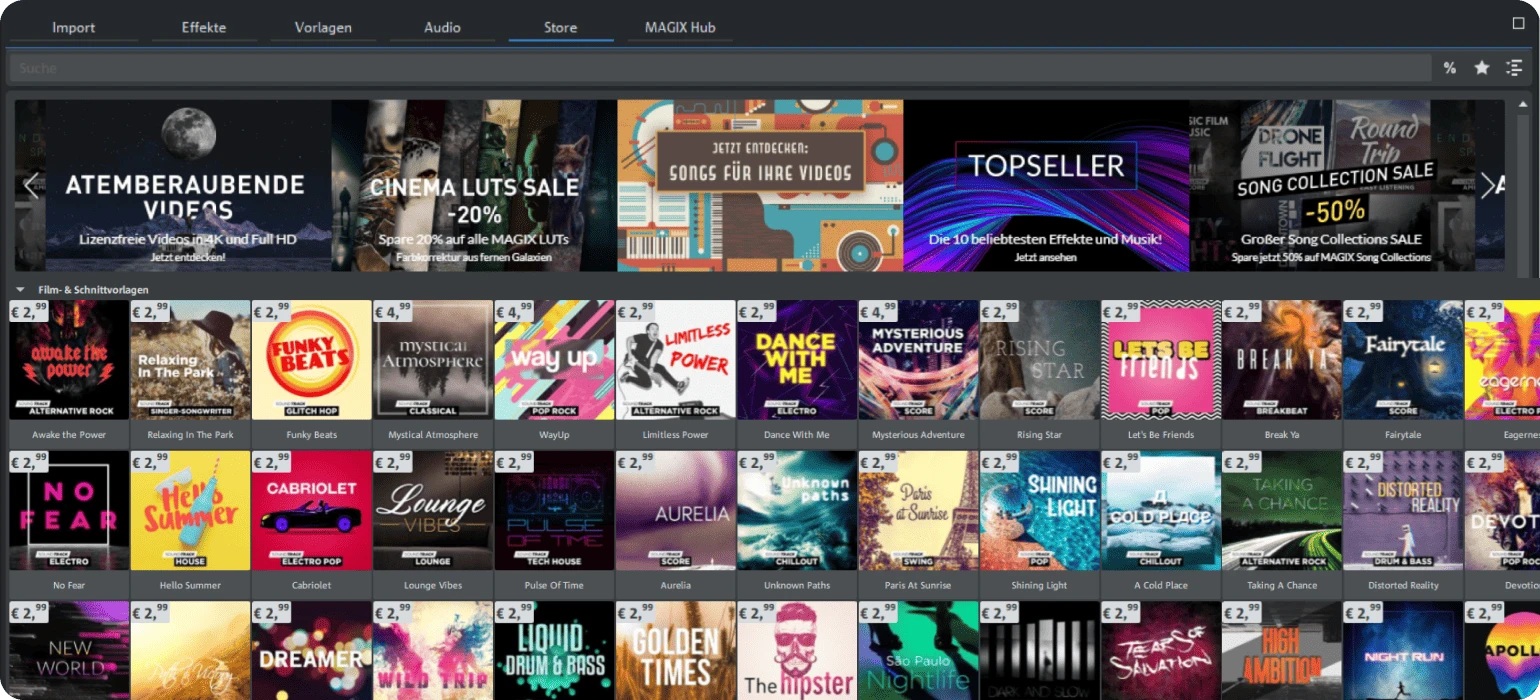This screenshot has width=1540, height=700.
Task: Click the scrollbar up arrow
Action: 1524,104
